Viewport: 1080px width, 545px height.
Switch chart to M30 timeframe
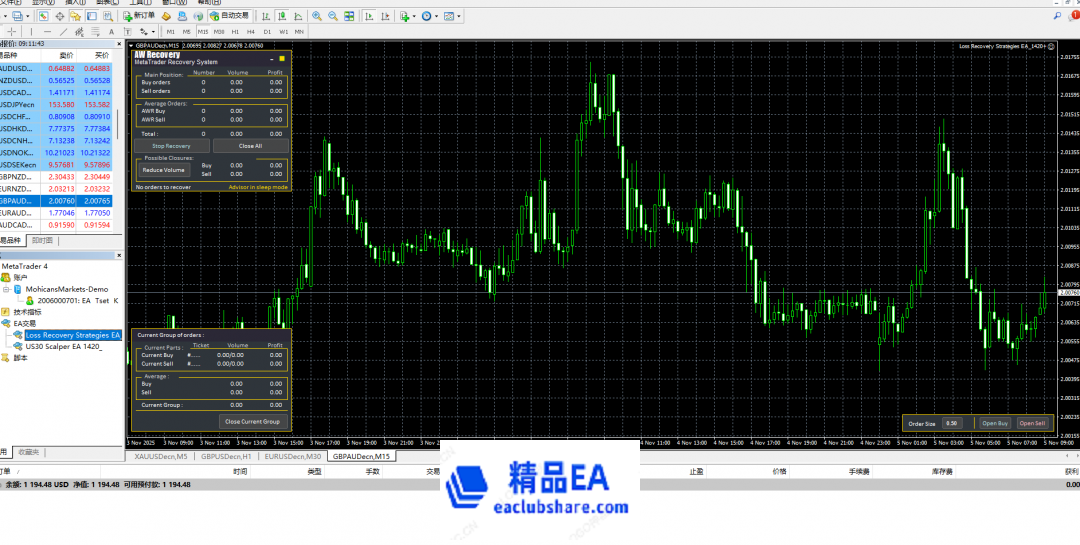click(x=219, y=32)
